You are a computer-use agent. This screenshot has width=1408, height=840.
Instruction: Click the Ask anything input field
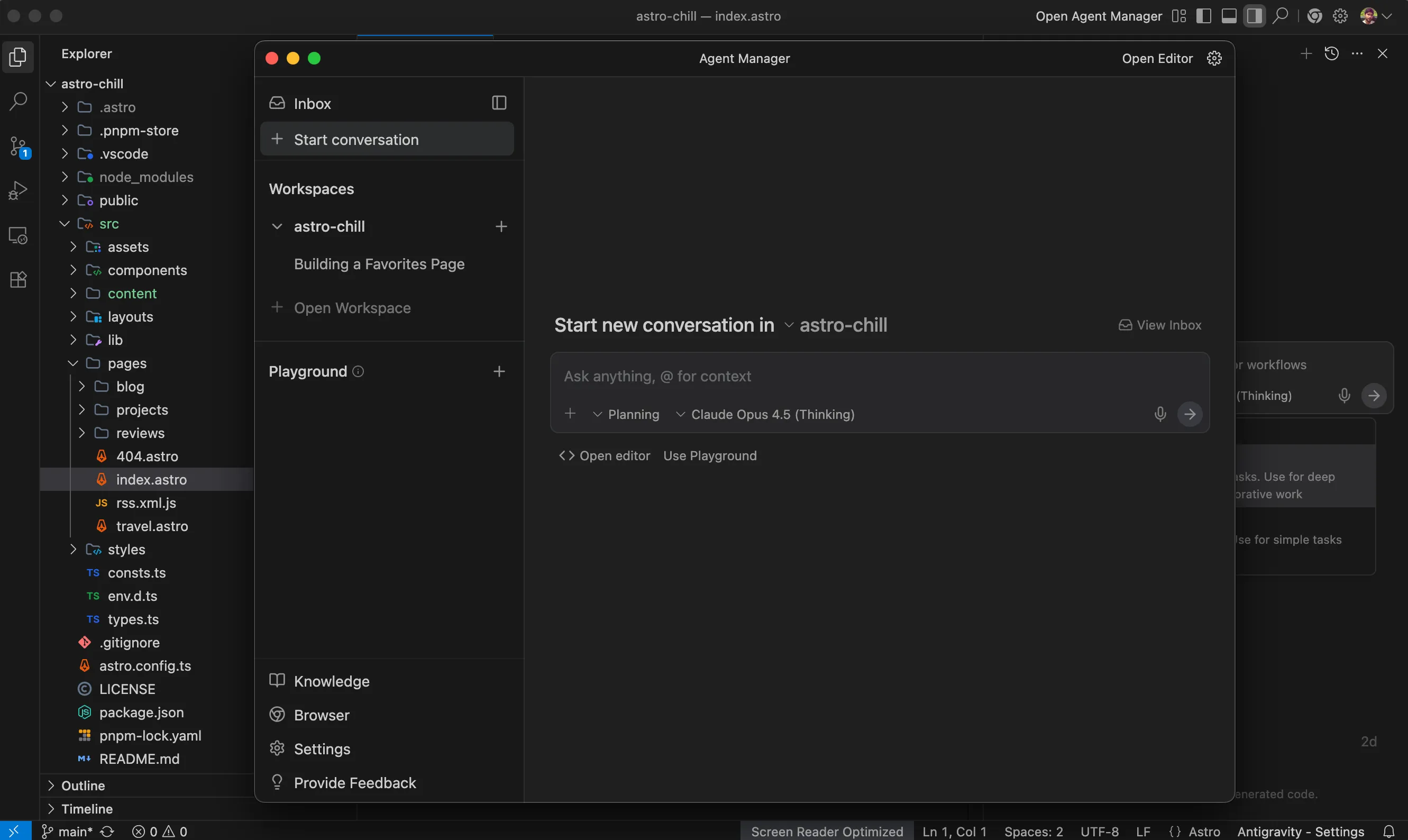coord(792,377)
